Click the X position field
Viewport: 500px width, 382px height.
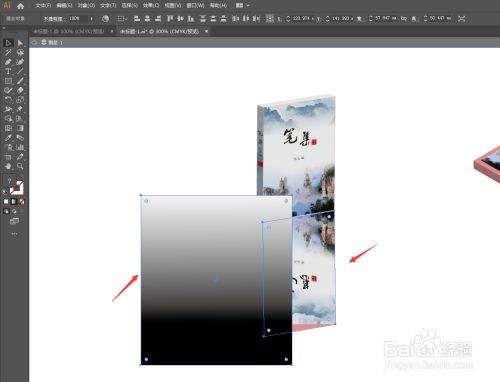coord(303,19)
